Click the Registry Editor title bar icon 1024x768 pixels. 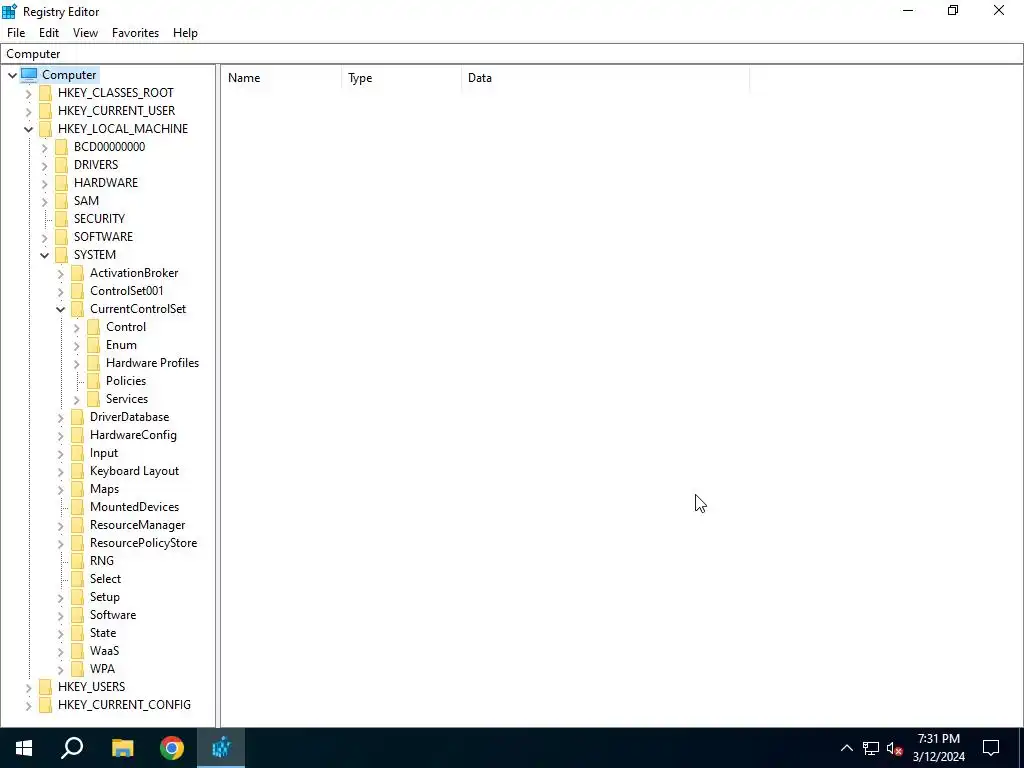[10, 11]
